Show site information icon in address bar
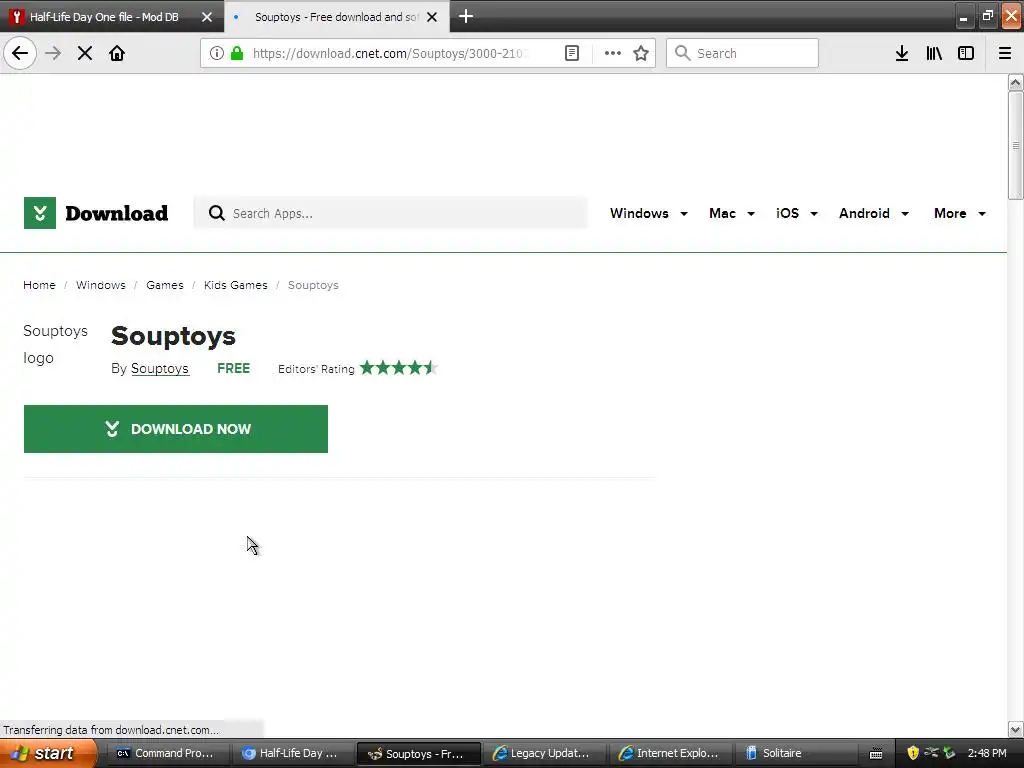 pyautogui.click(x=217, y=53)
